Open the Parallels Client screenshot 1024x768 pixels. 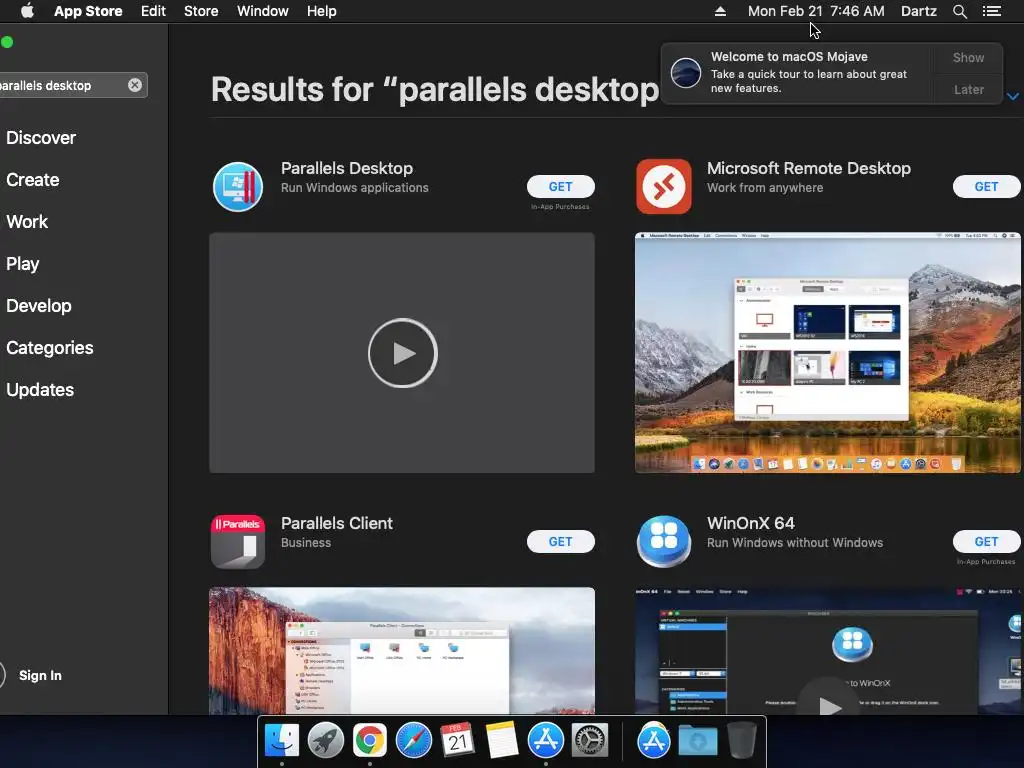pos(402,650)
